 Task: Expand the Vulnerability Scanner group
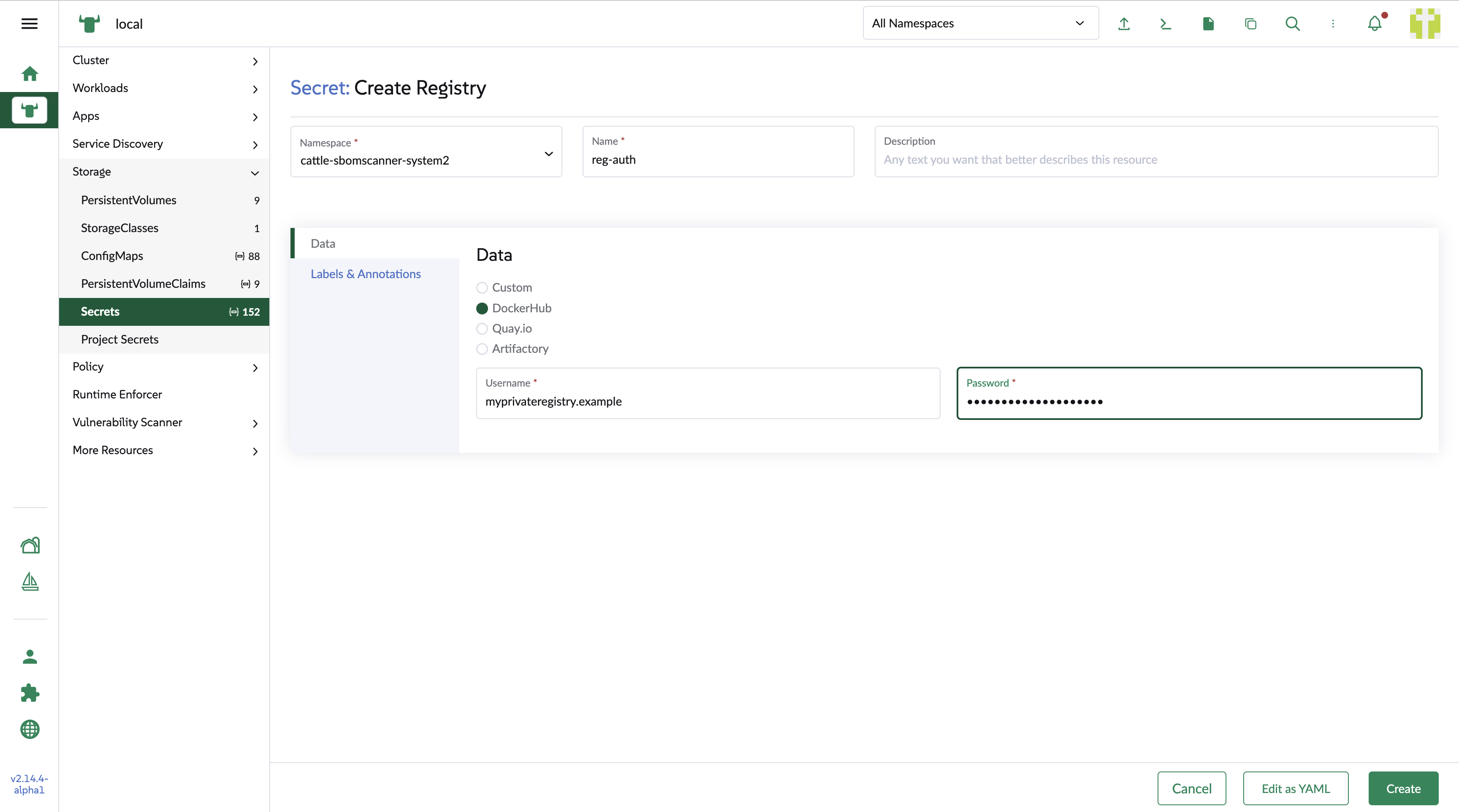tap(164, 422)
